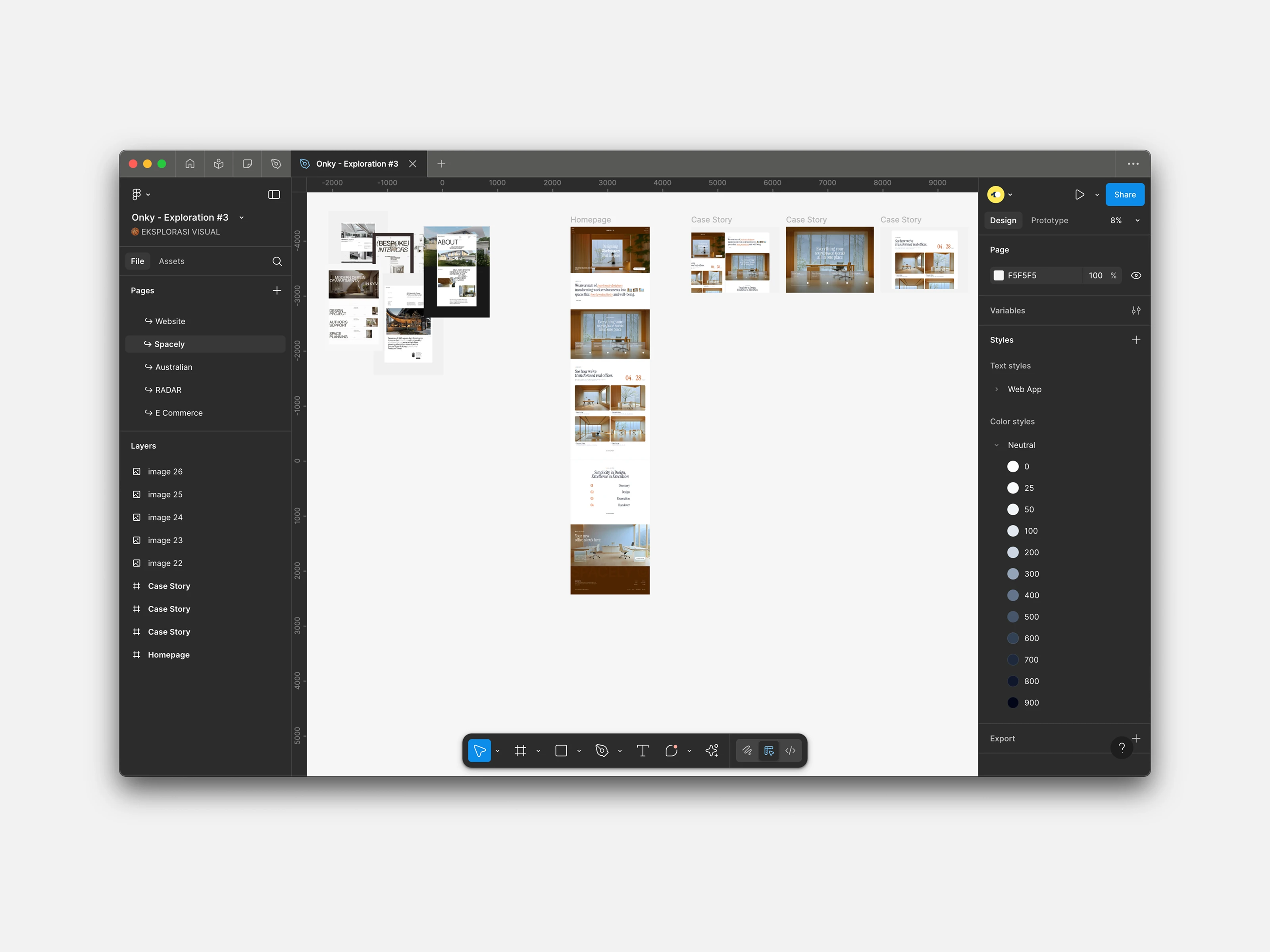
Task: Open the Variables settings icon
Action: (x=1135, y=311)
